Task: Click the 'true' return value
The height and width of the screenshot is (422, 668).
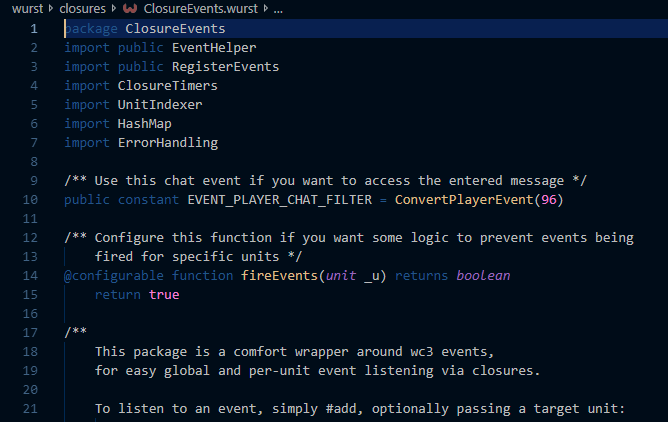Action: (x=164, y=295)
